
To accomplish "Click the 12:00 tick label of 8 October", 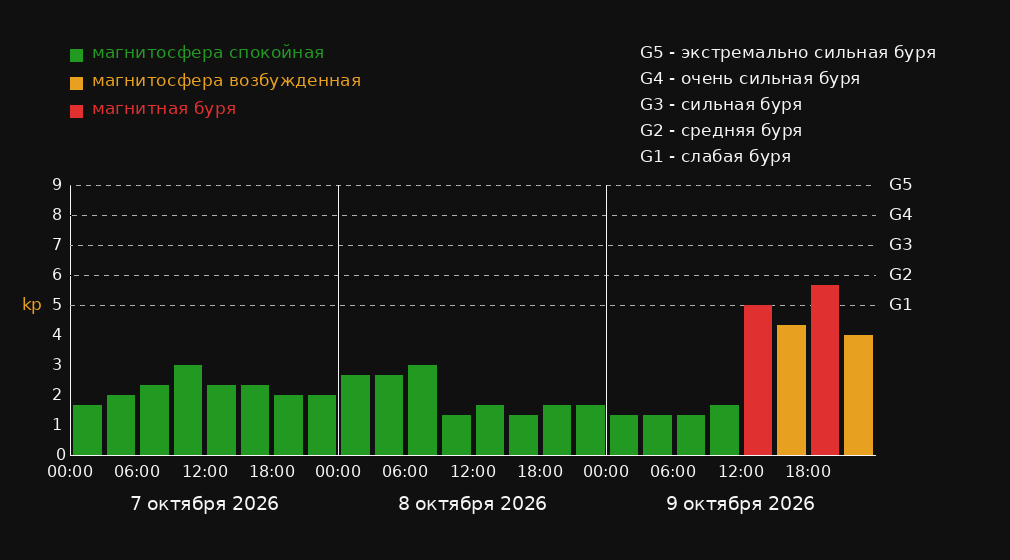I will (473, 472).
